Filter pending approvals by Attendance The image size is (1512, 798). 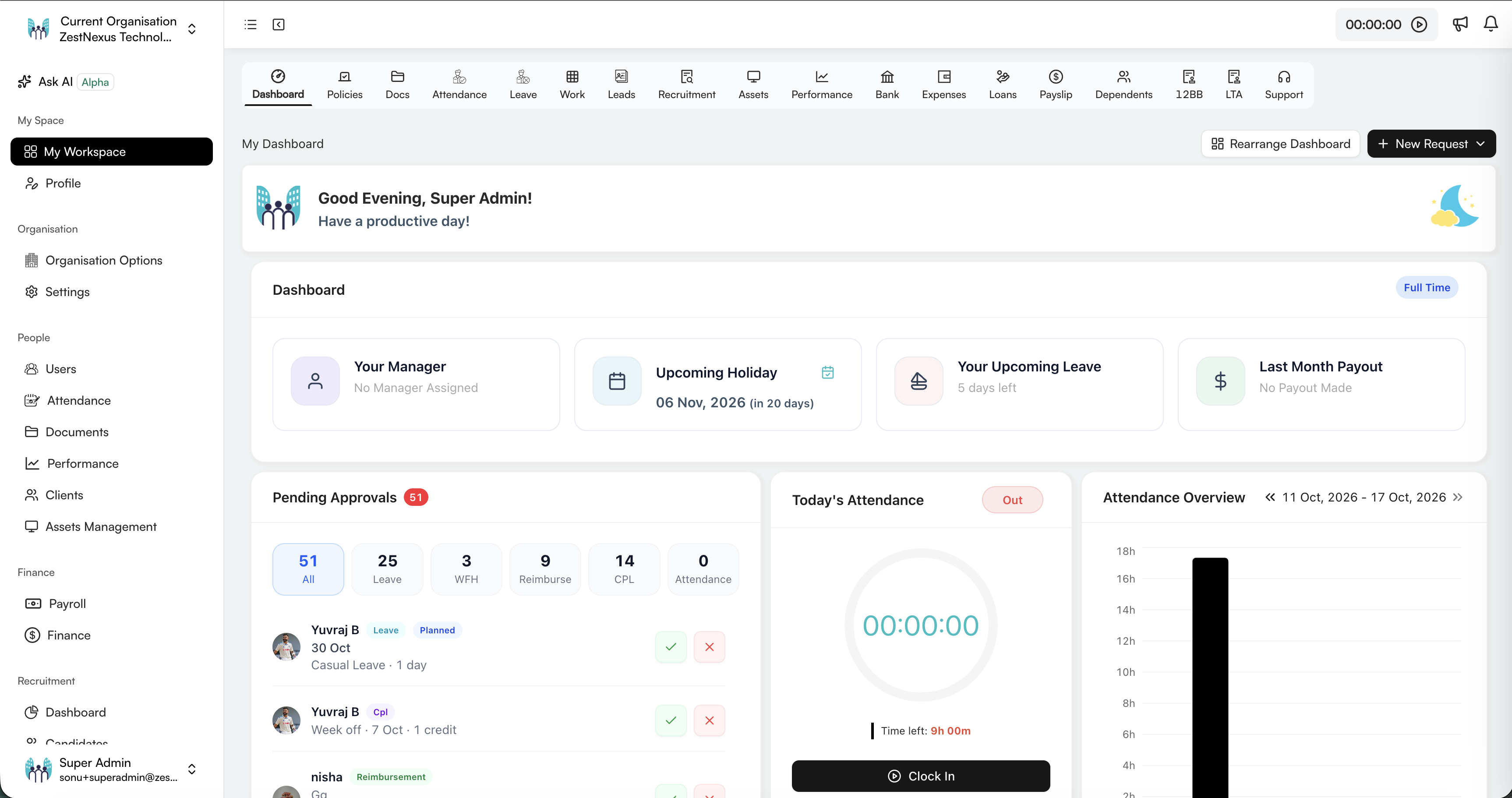[x=703, y=569]
